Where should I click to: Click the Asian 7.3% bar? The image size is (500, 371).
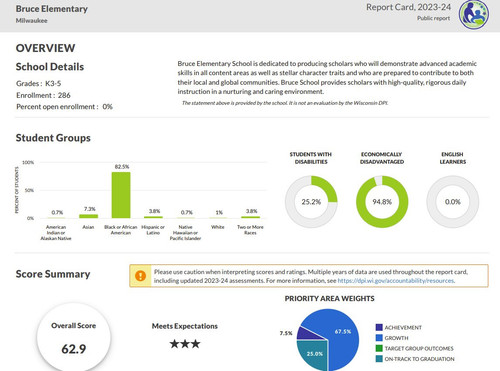(x=88, y=216)
